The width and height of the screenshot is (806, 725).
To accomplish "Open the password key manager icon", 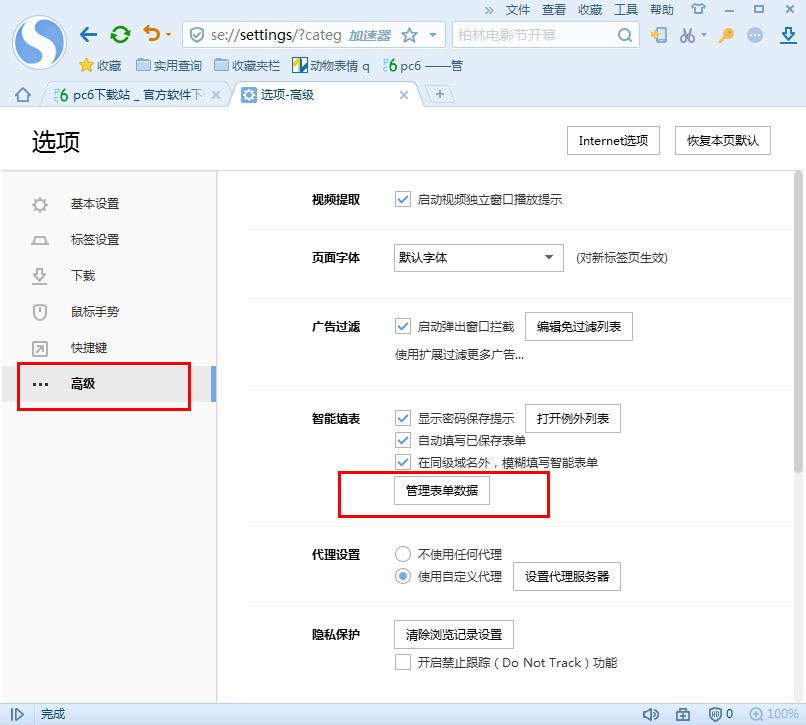I will [727, 34].
